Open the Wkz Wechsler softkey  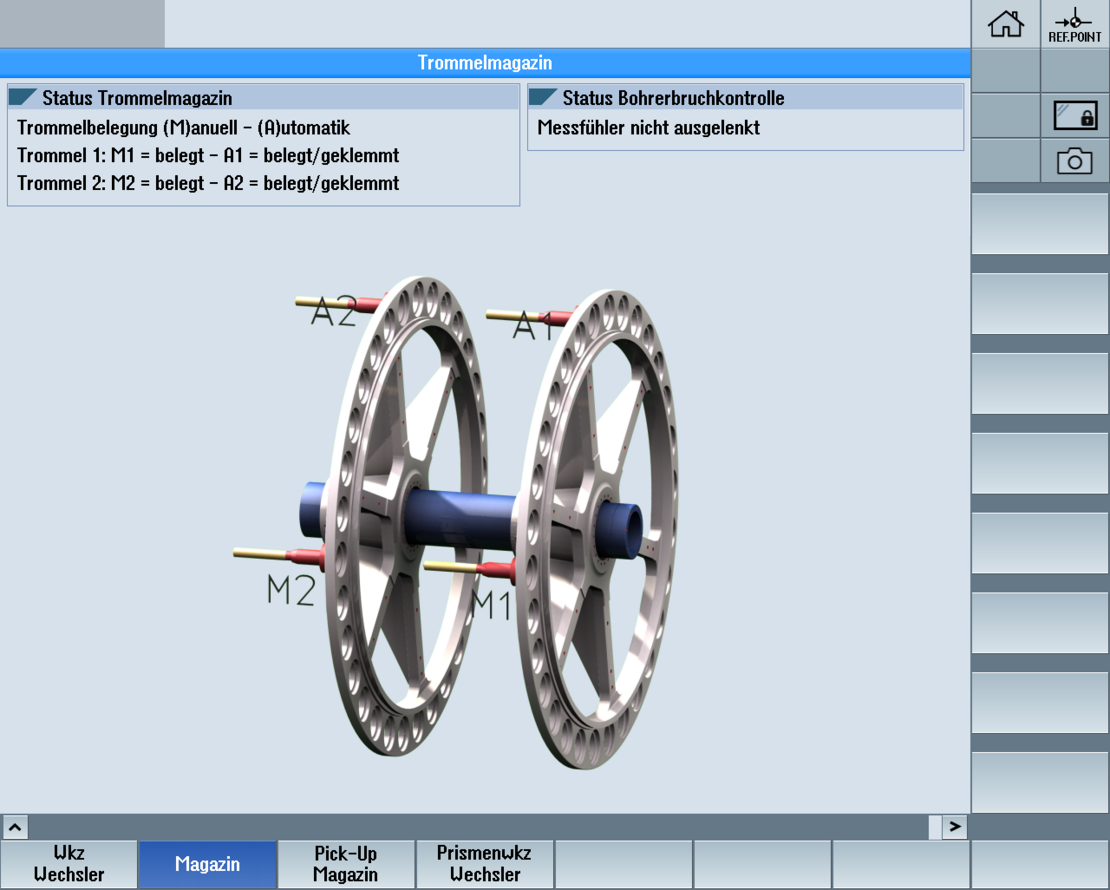tap(69, 864)
